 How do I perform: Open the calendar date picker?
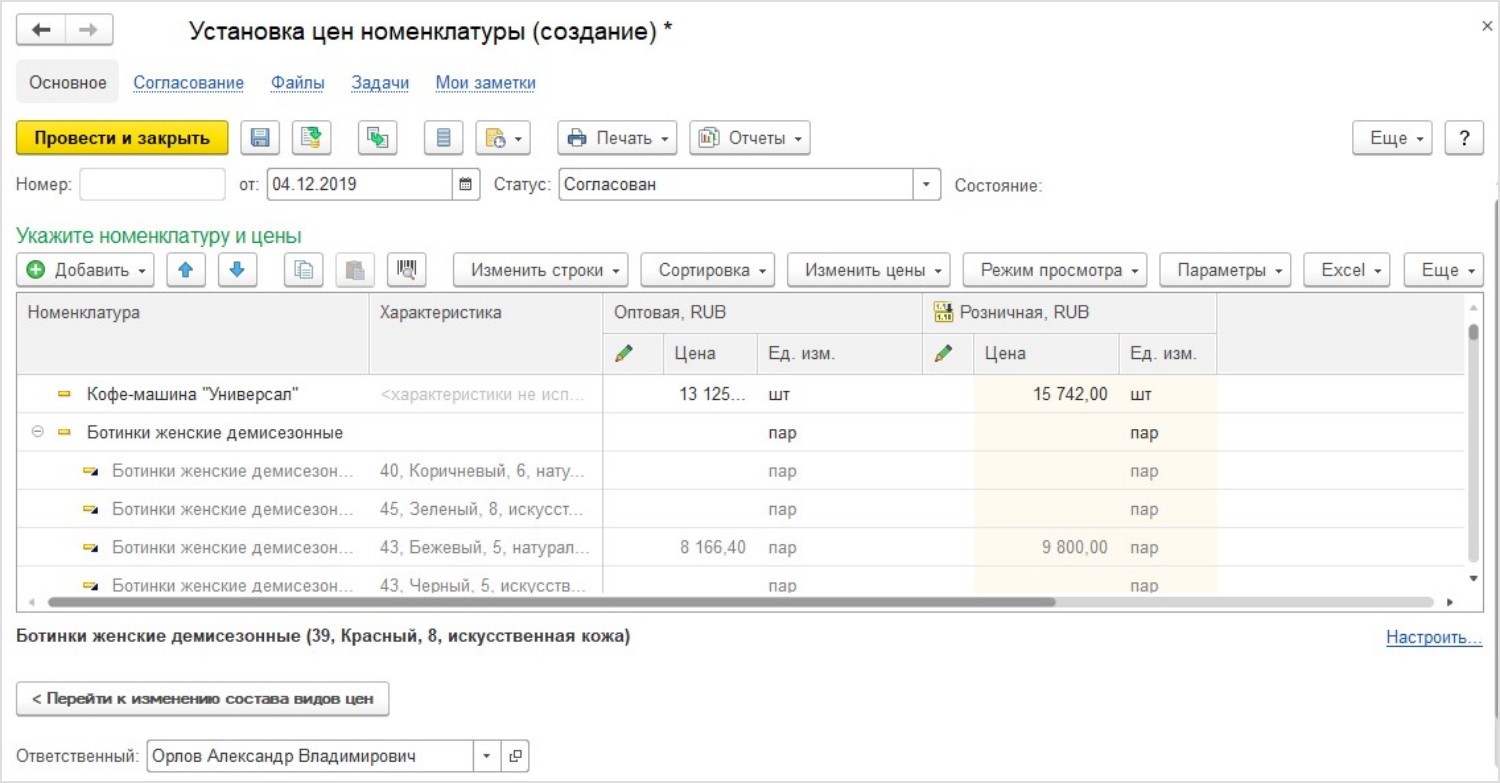coord(465,185)
